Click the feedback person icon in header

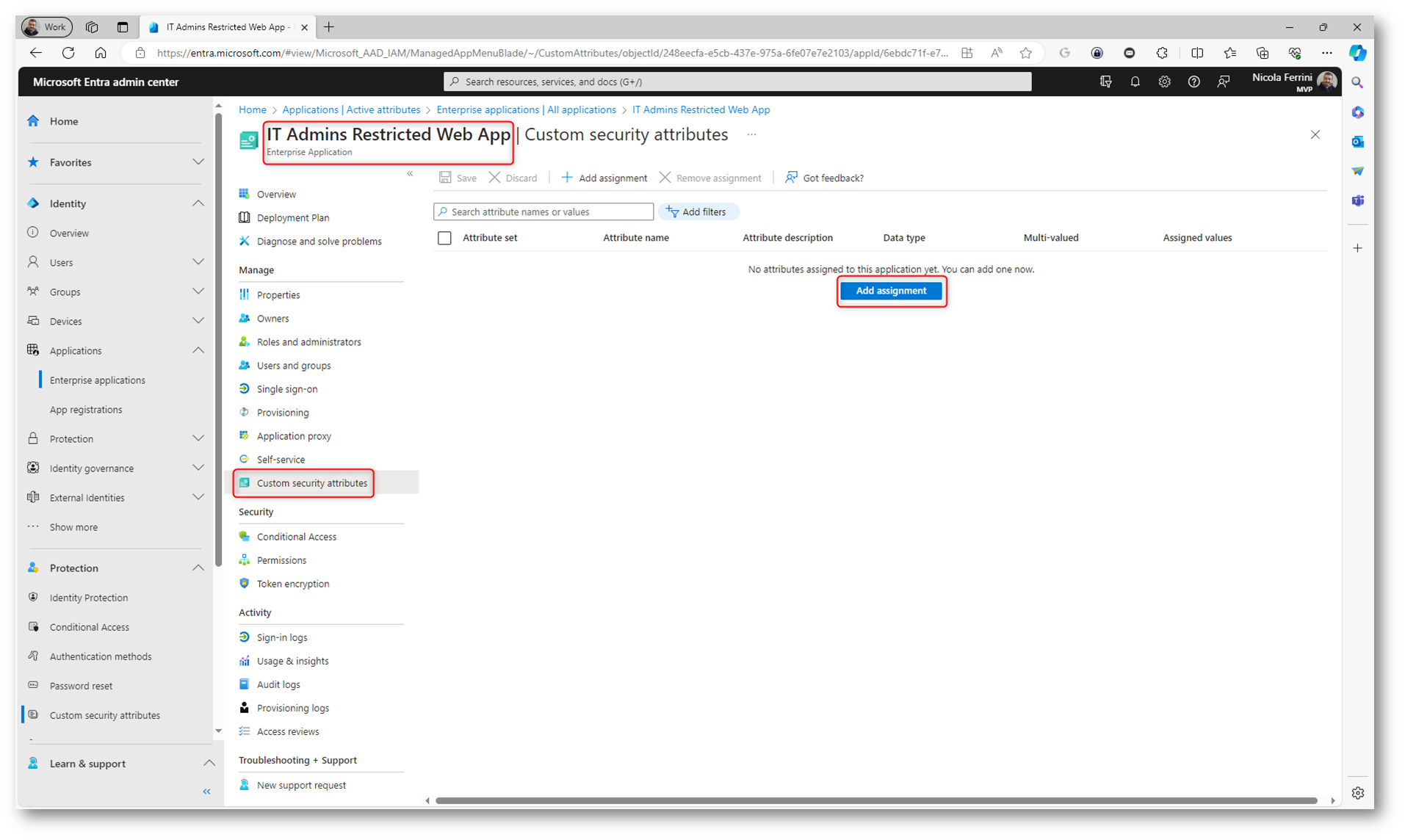[x=1223, y=82]
